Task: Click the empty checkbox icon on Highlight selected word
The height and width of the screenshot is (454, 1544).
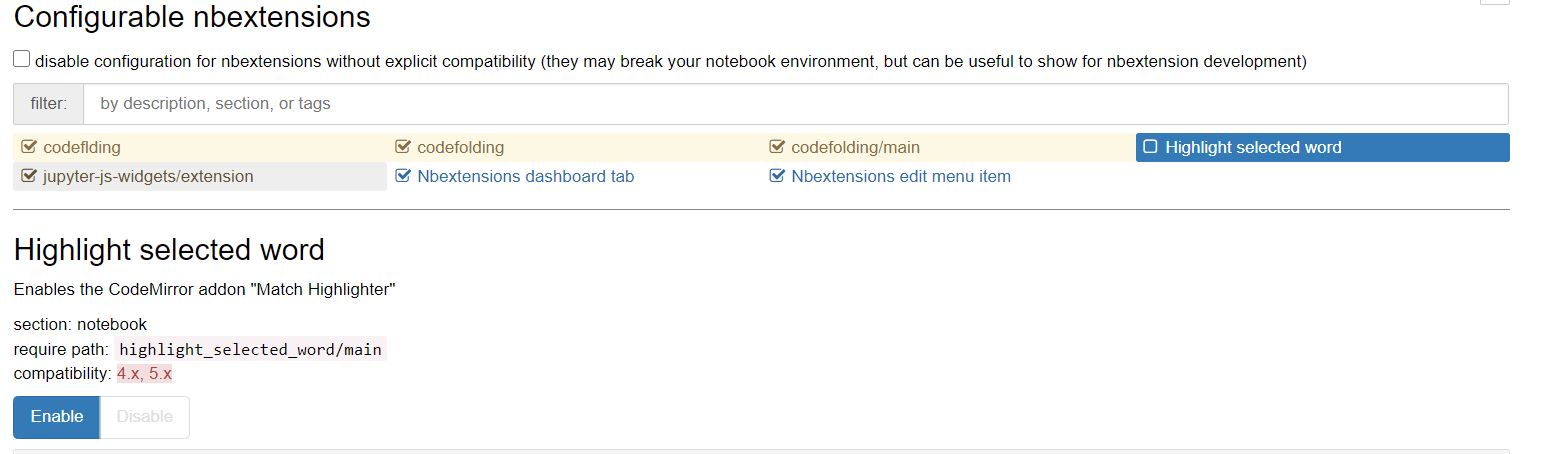Action: click(1150, 148)
